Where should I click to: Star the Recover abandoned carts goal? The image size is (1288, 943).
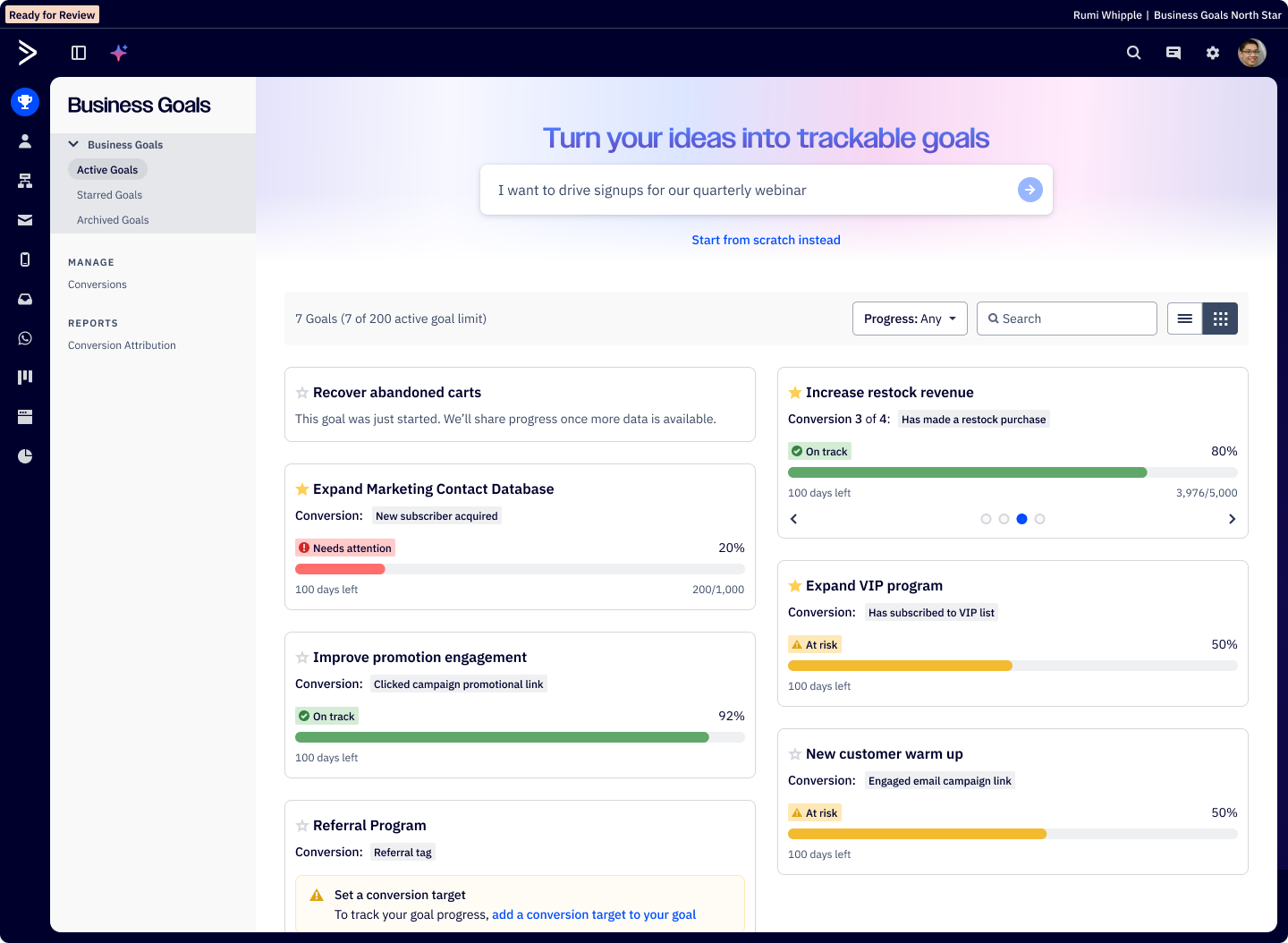coord(302,393)
